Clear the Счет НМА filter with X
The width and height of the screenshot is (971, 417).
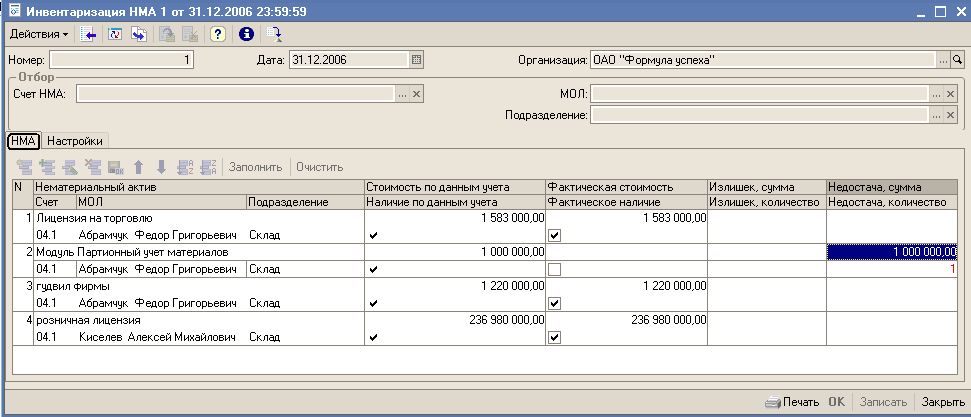417,93
